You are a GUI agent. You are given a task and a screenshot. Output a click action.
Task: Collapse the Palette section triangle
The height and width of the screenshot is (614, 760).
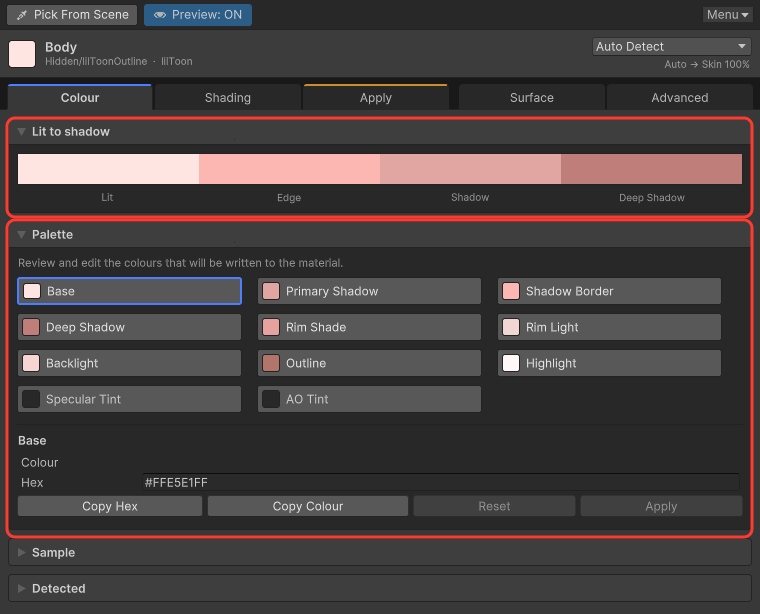(x=21, y=235)
